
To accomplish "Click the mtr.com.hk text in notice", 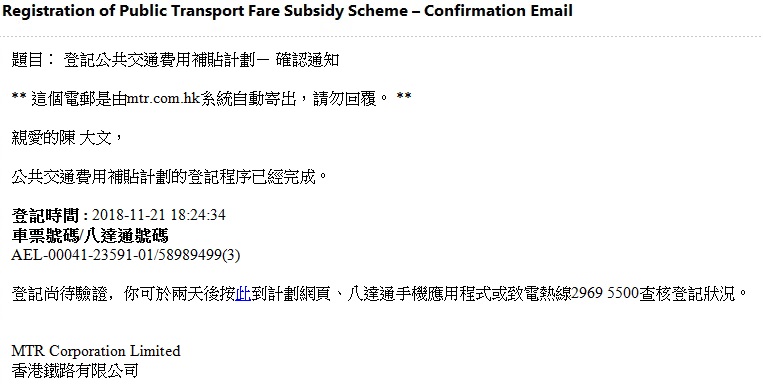I will [163, 98].
